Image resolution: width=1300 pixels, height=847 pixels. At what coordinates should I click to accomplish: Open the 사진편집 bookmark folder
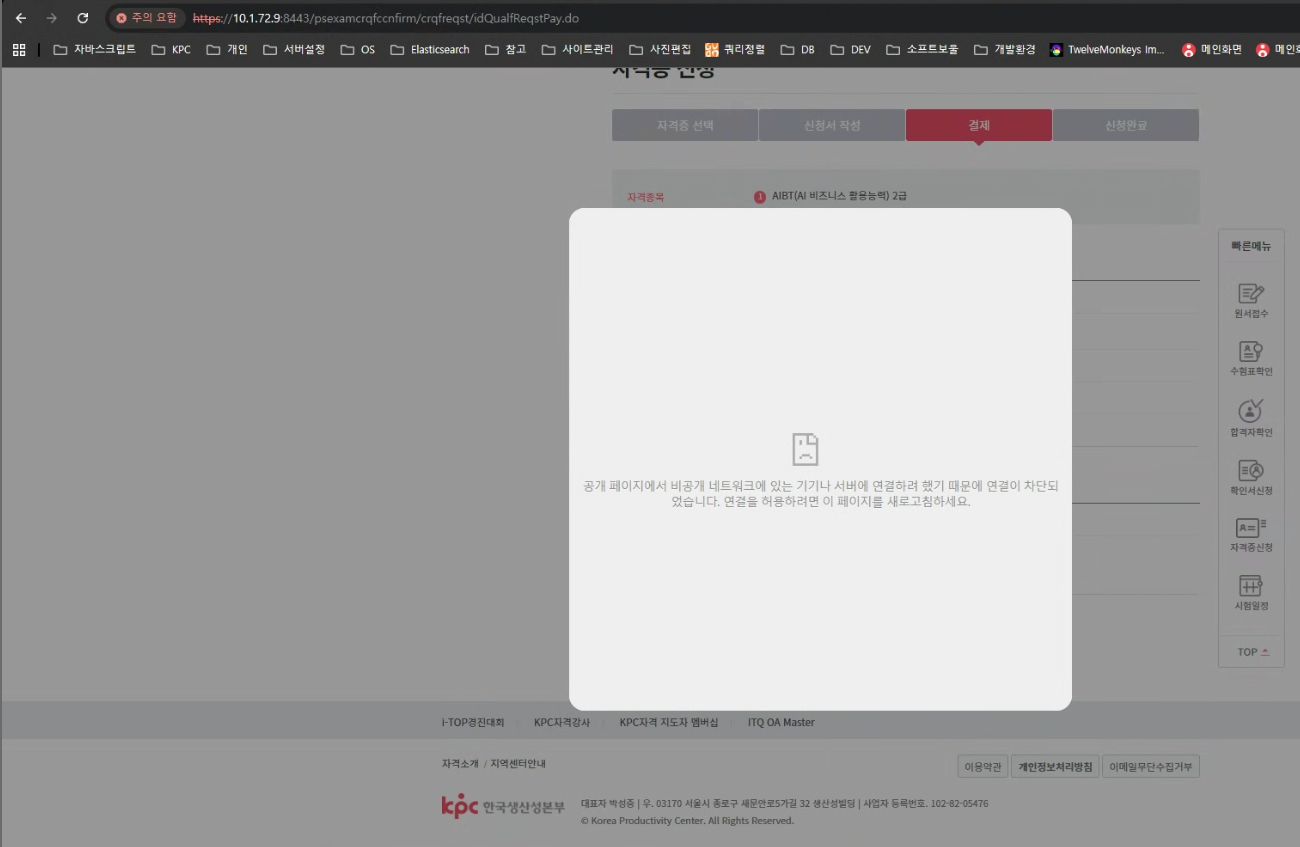660,49
